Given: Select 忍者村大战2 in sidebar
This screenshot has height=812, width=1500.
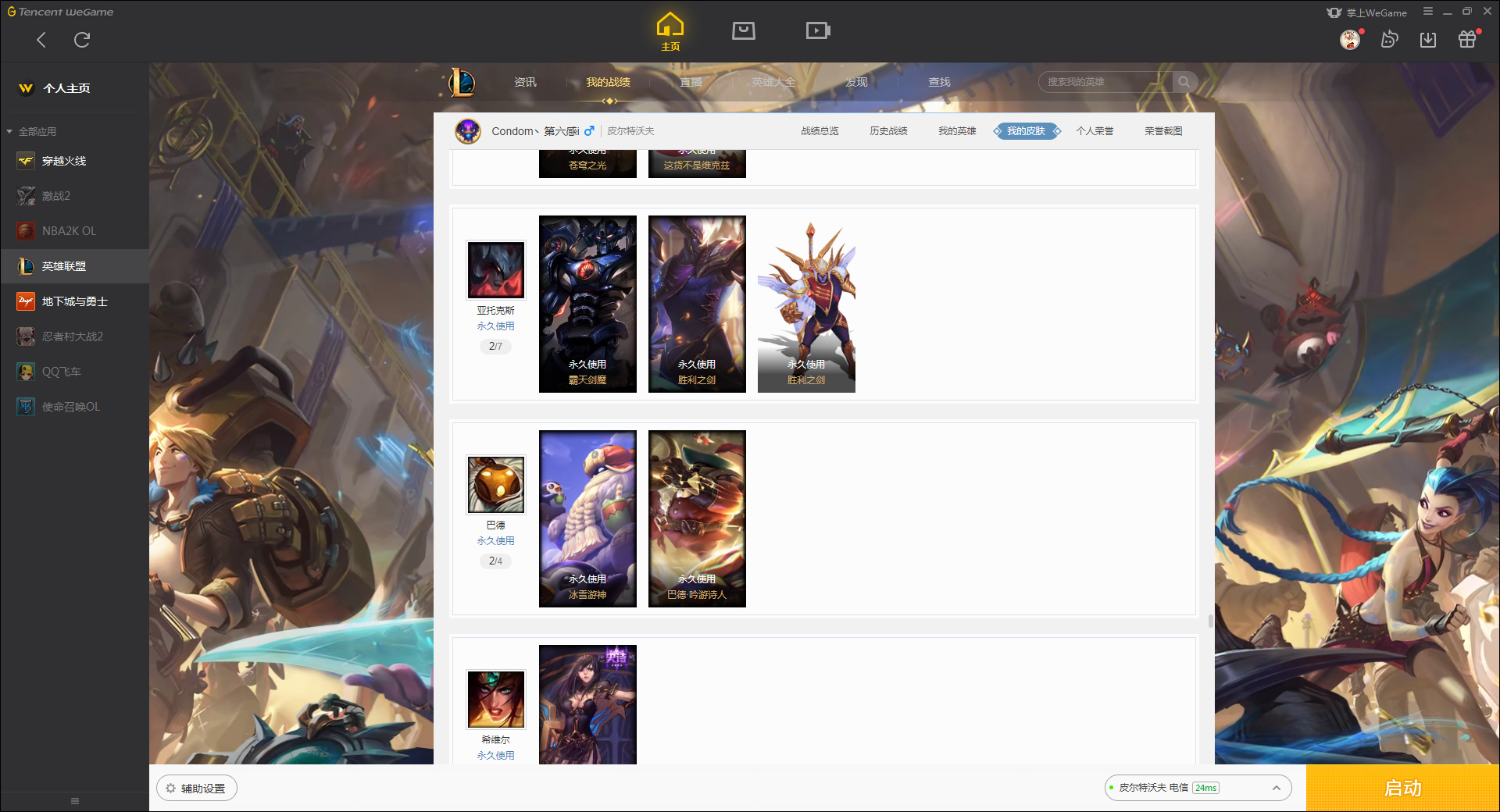Looking at the screenshot, I should coord(75,337).
